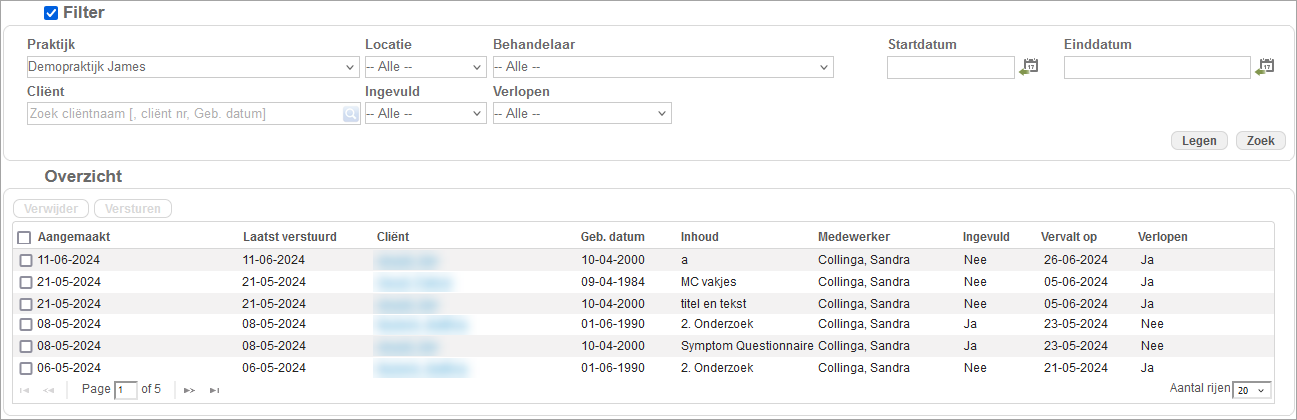Check the row created on 11-06-2024
This screenshot has height=420, width=1297.
coord(26,260)
